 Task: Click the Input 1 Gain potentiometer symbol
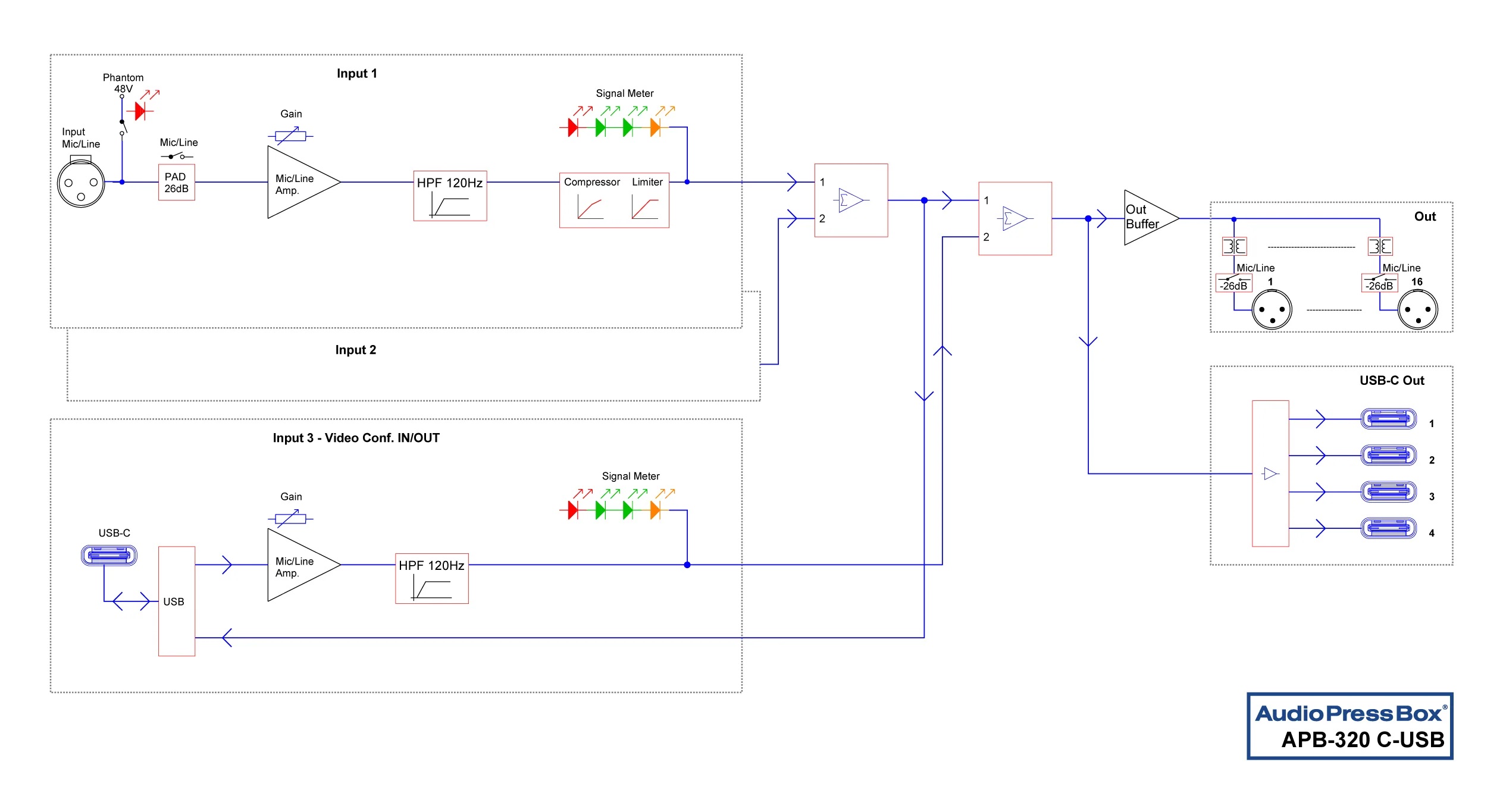click(x=290, y=136)
